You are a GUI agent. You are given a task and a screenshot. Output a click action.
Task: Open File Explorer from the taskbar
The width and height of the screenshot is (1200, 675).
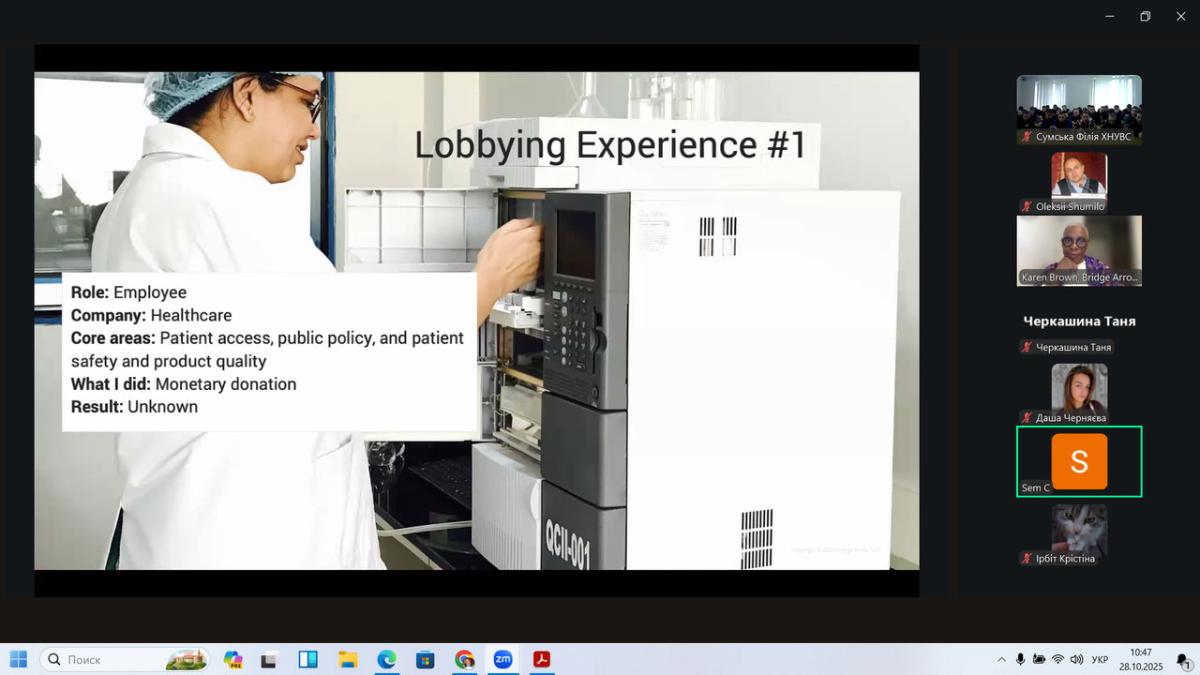pos(347,659)
